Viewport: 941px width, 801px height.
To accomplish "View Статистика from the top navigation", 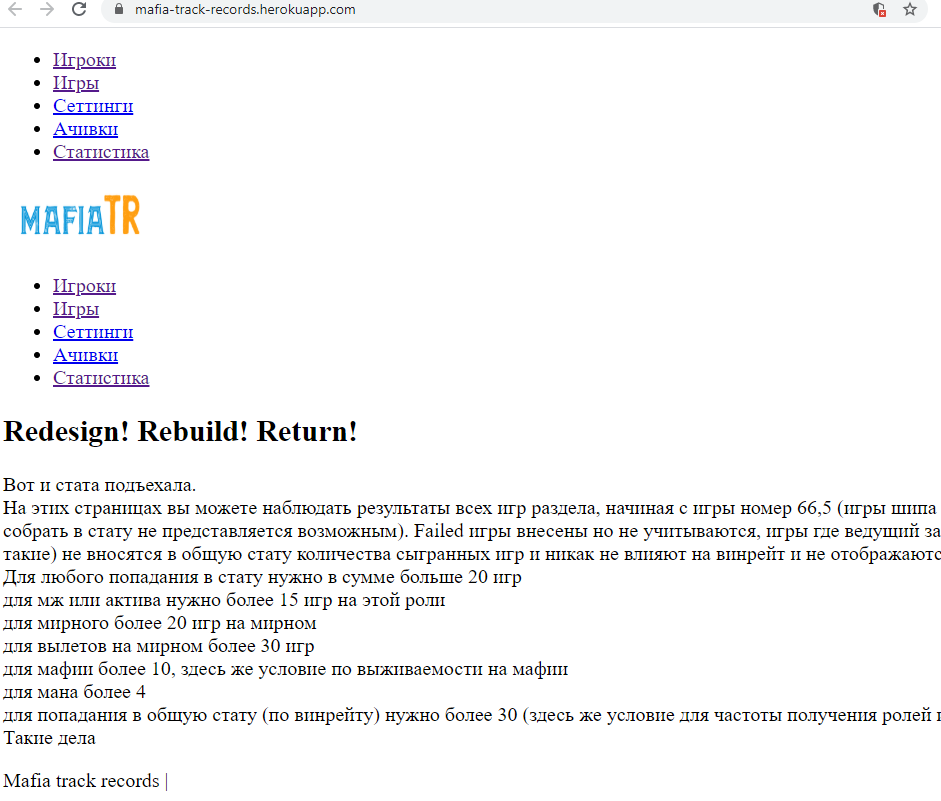I will click(101, 151).
